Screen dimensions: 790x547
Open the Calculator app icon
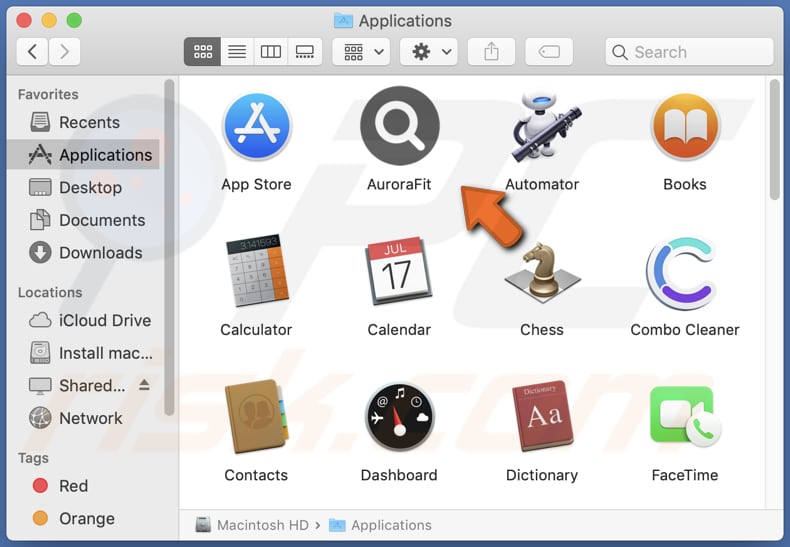pos(257,270)
